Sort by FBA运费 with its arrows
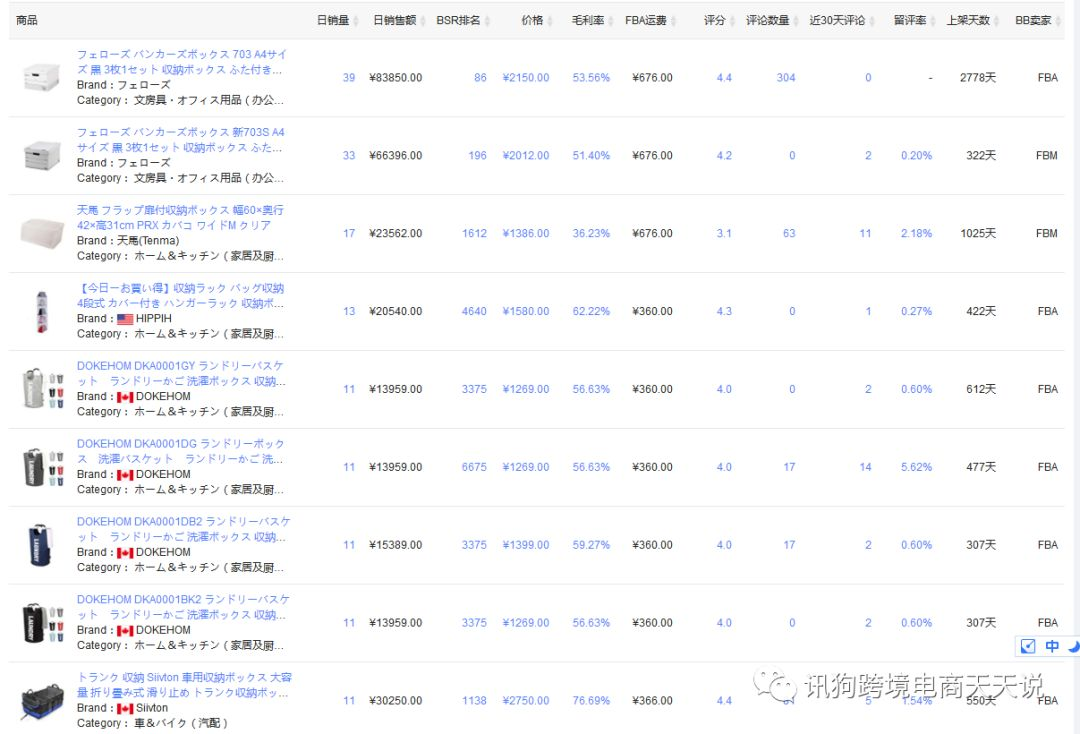Image resolution: width=1080 pixels, height=734 pixels. pos(673,21)
